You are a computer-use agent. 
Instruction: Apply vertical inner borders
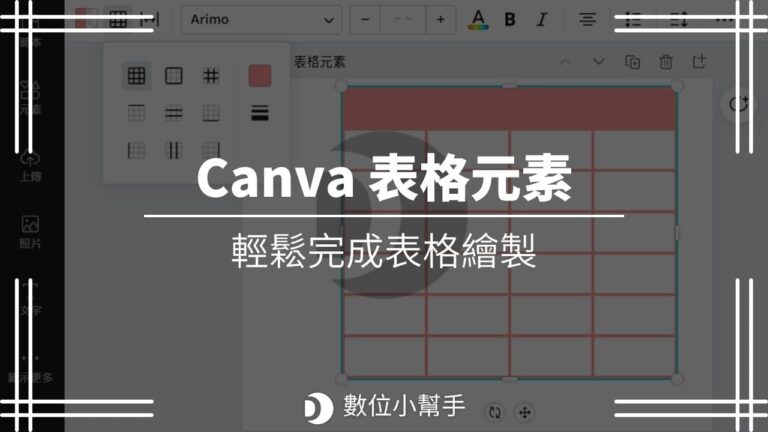pyautogui.click(x=174, y=150)
